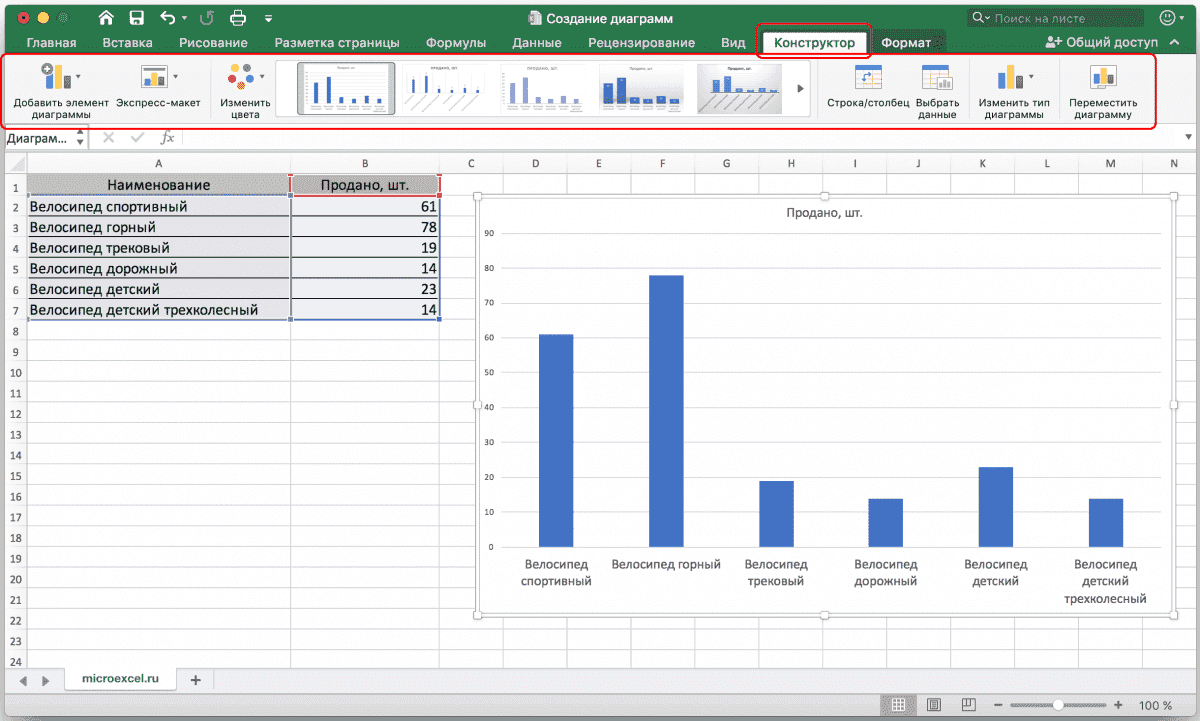Click the Общий доступ share button
Image resolution: width=1200 pixels, height=721 pixels.
1101,43
